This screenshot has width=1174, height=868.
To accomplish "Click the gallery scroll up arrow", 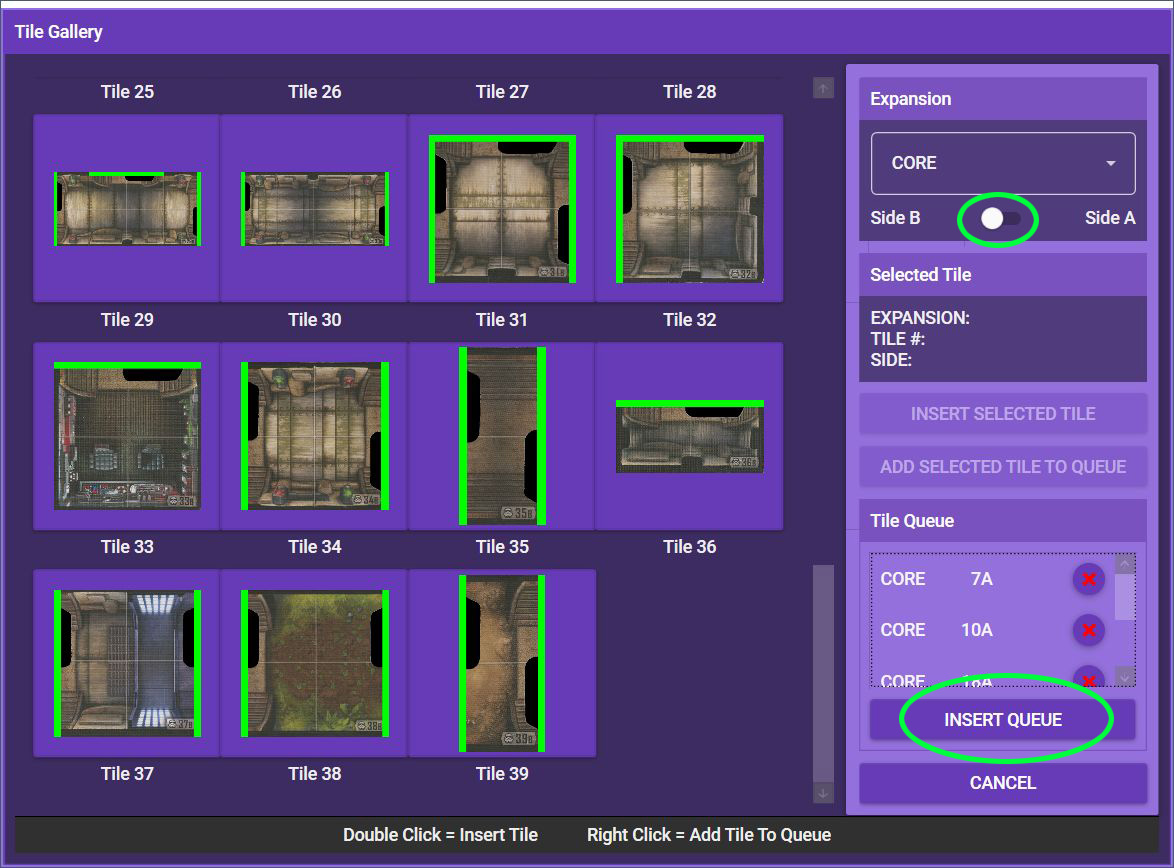I will [x=823, y=88].
